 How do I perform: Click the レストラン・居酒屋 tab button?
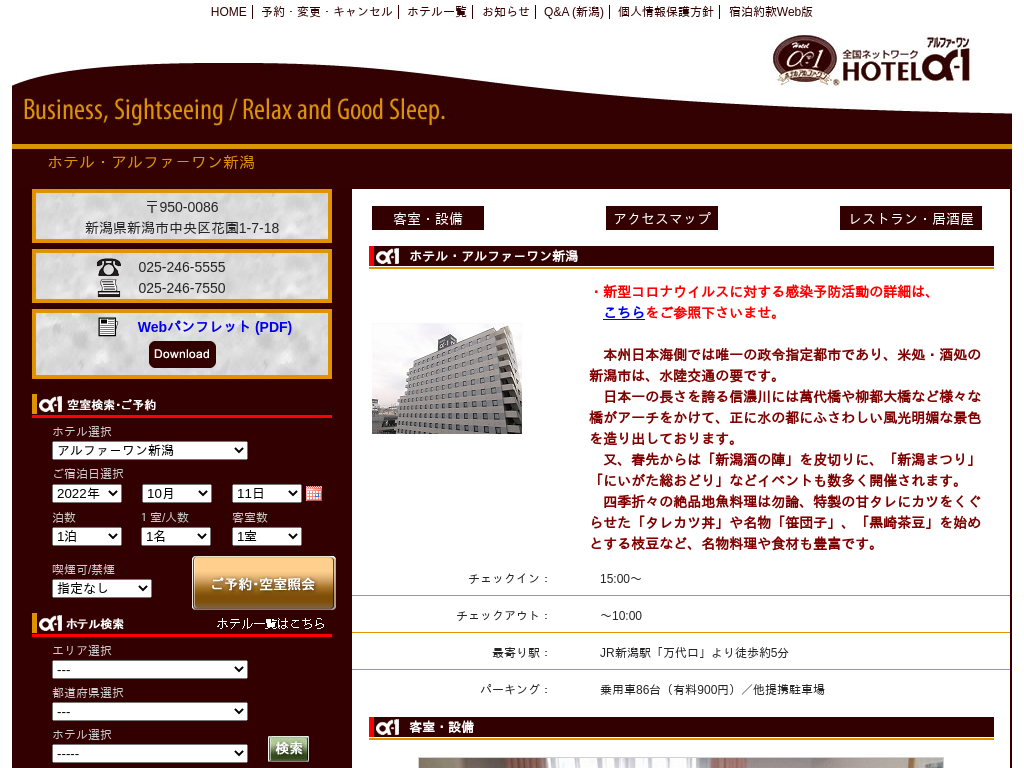[x=911, y=219]
